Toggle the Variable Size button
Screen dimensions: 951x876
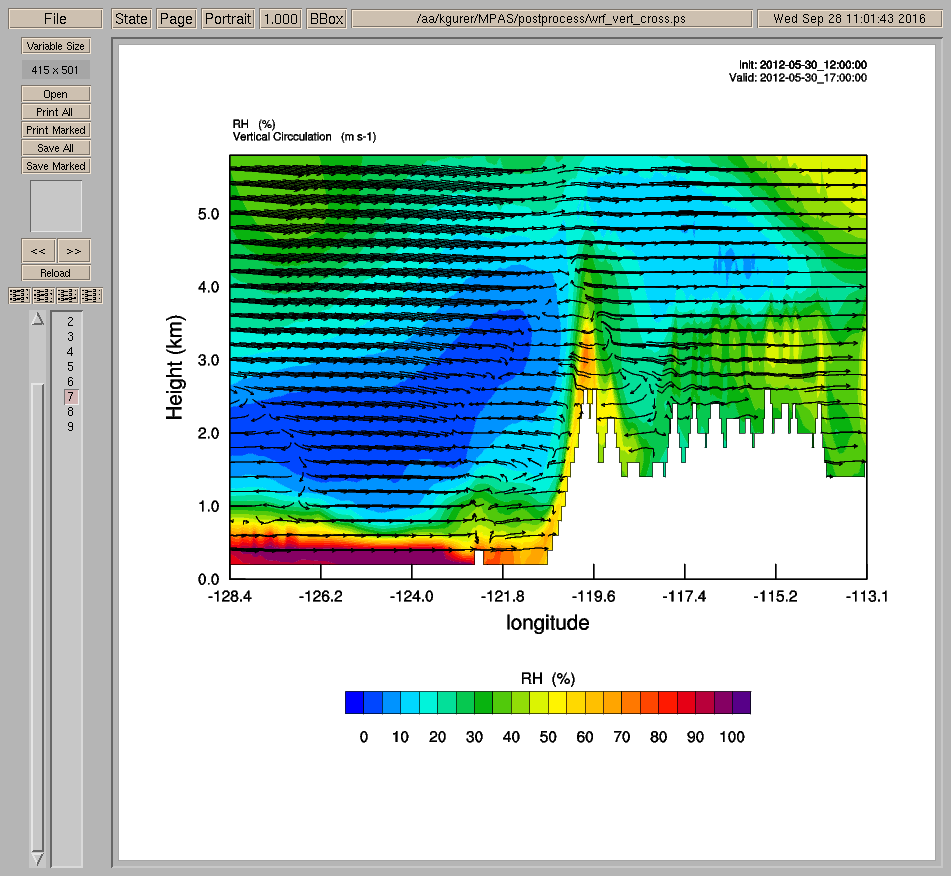tap(56, 46)
